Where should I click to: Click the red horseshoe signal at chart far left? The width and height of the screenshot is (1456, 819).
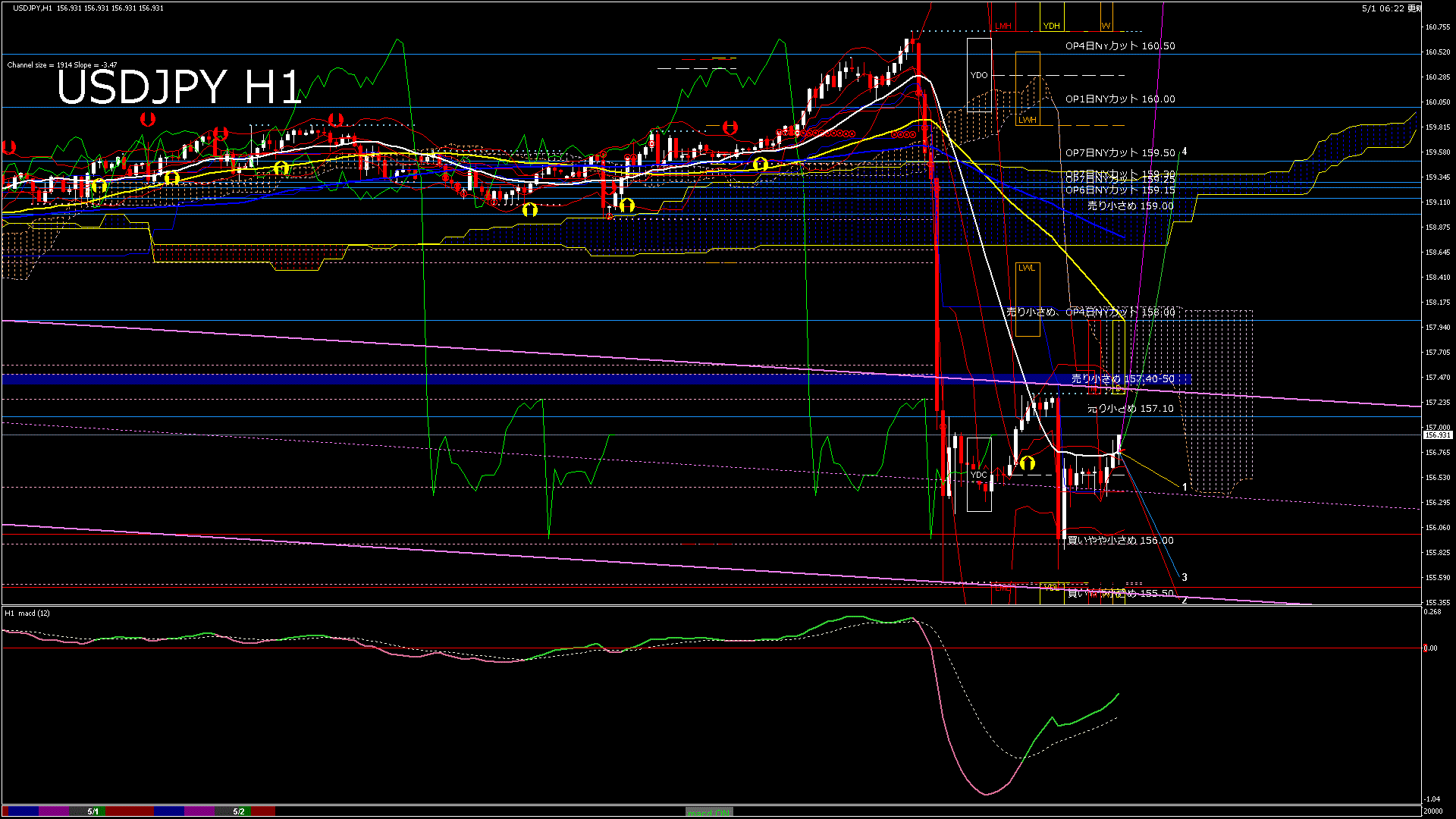pyautogui.click(x=10, y=147)
